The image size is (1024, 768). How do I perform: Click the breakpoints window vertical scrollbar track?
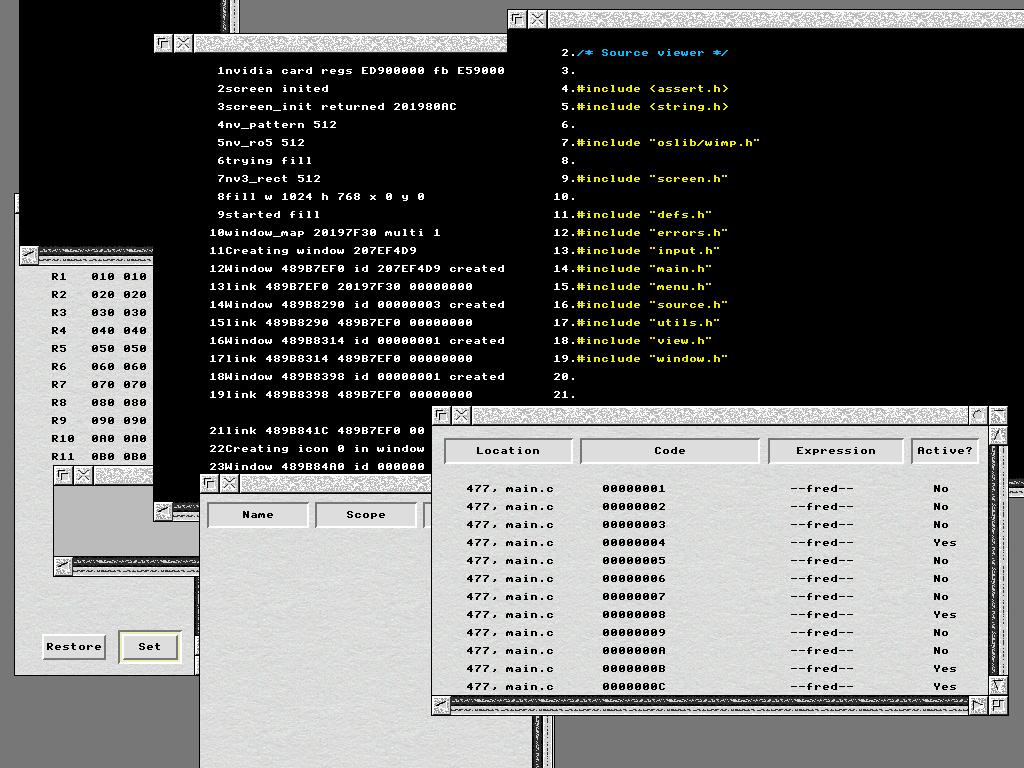click(998, 560)
